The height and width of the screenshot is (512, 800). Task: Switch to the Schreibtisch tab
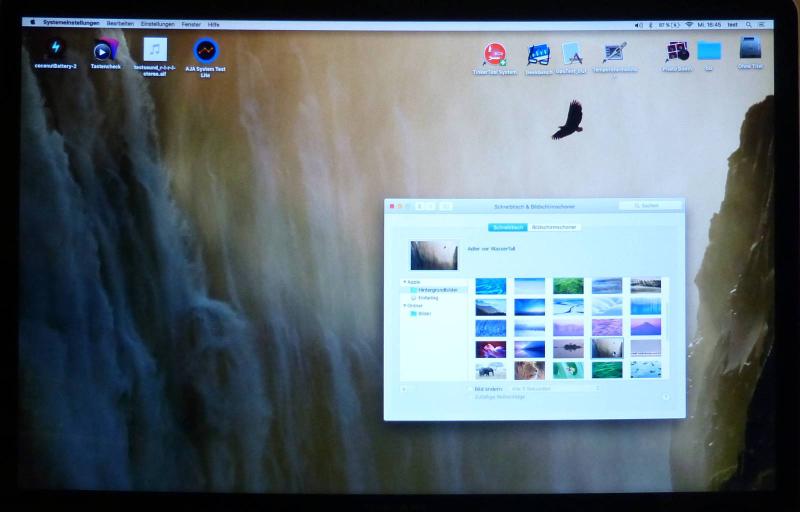[507, 227]
